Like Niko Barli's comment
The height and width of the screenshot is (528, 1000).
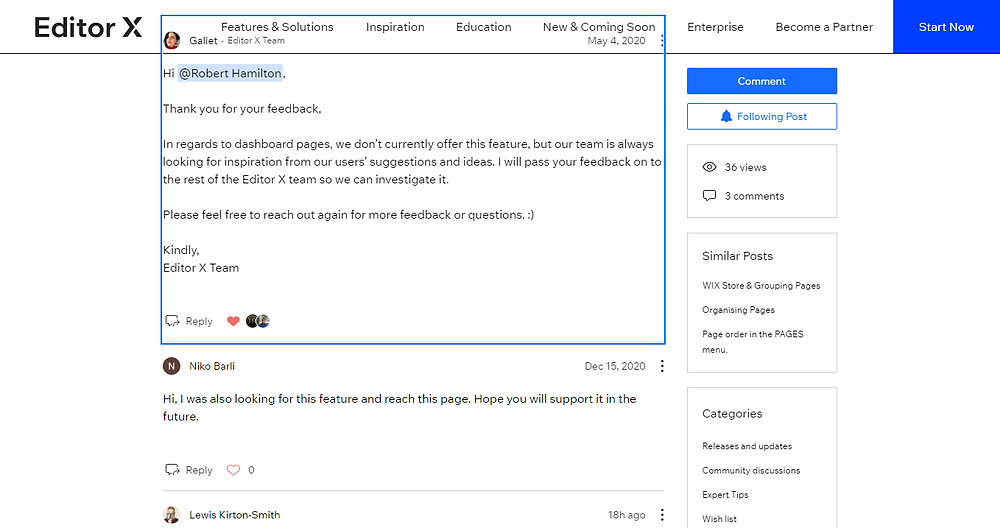(233, 470)
